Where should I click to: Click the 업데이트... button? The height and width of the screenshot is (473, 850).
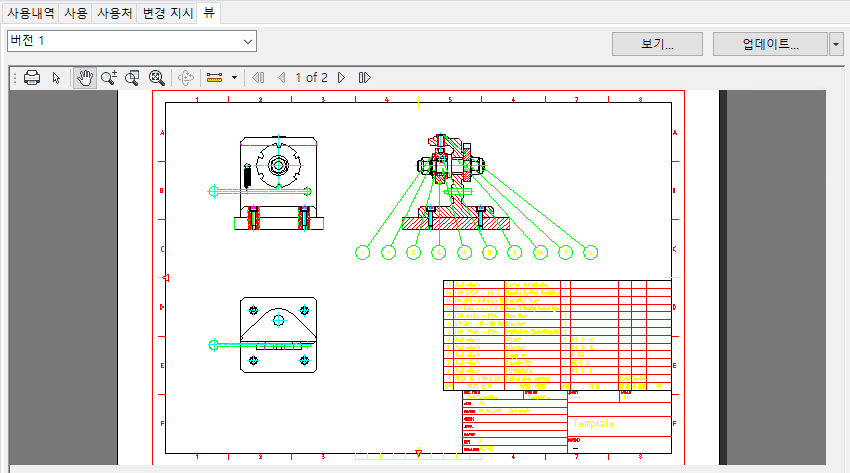tap(770, 44)
